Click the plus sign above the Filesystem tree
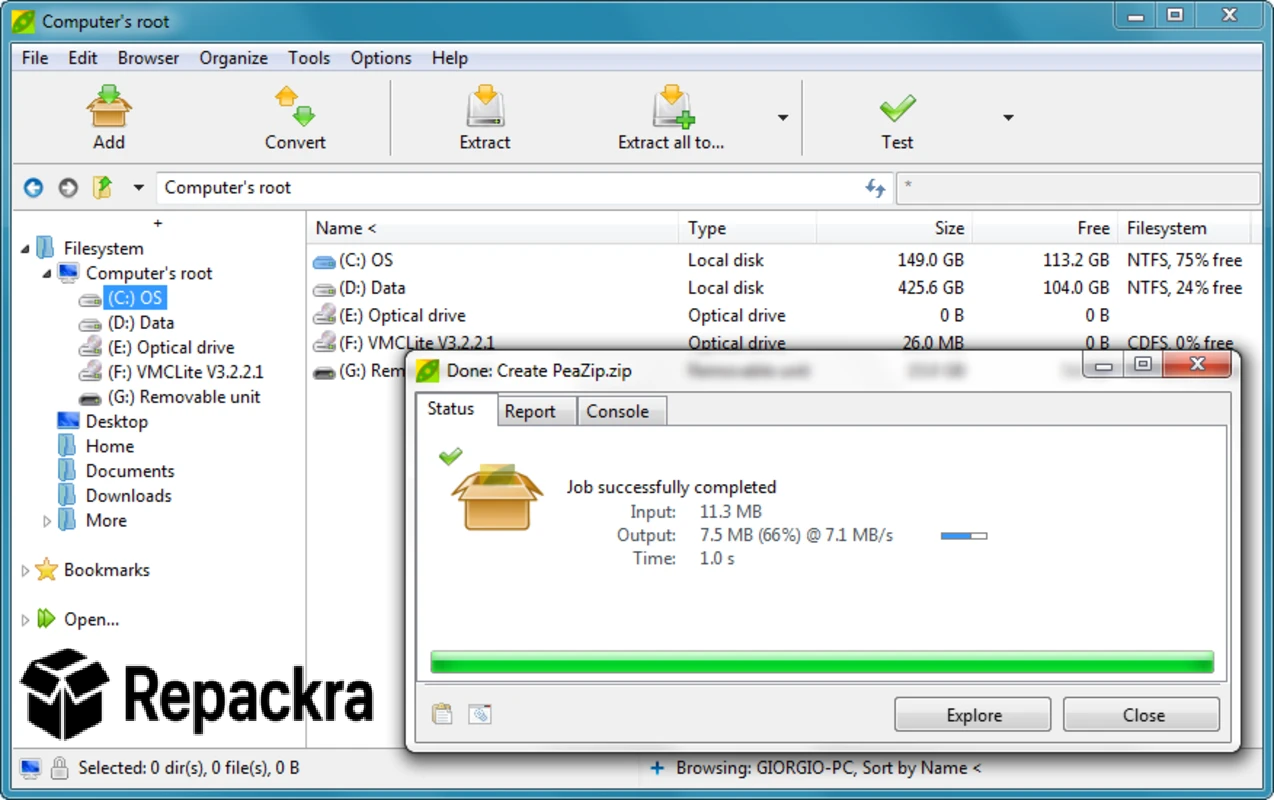This screenshot has height=800, width=1274. point(157,224)
